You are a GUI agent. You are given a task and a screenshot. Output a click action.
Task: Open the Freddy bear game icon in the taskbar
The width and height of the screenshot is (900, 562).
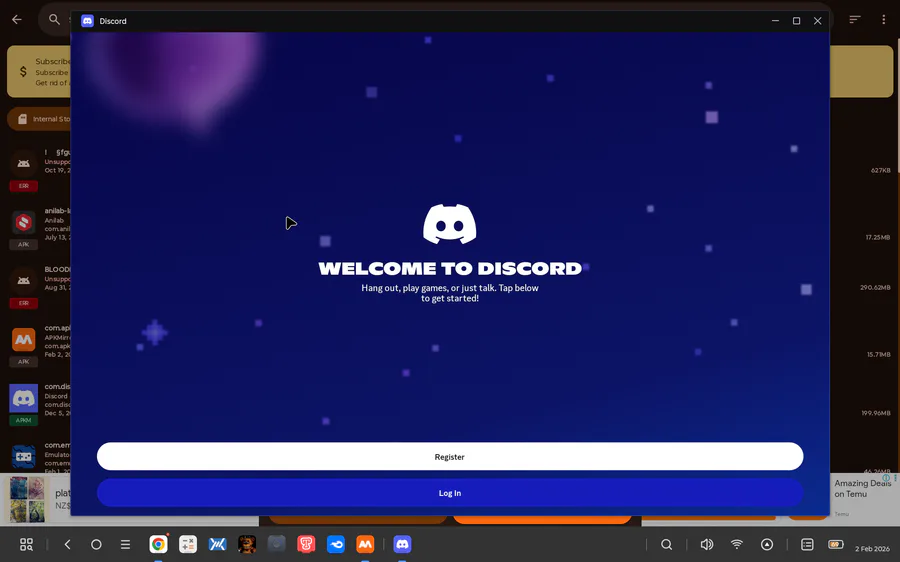[x=247, y=544]
